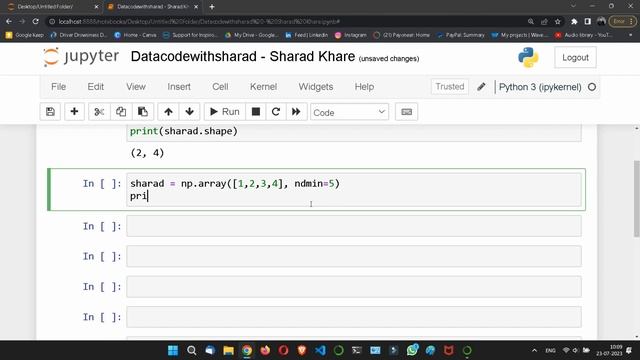Click the Logout button
Image resolution: width=640 pixels, height=360 pixels.
(575, 58)
